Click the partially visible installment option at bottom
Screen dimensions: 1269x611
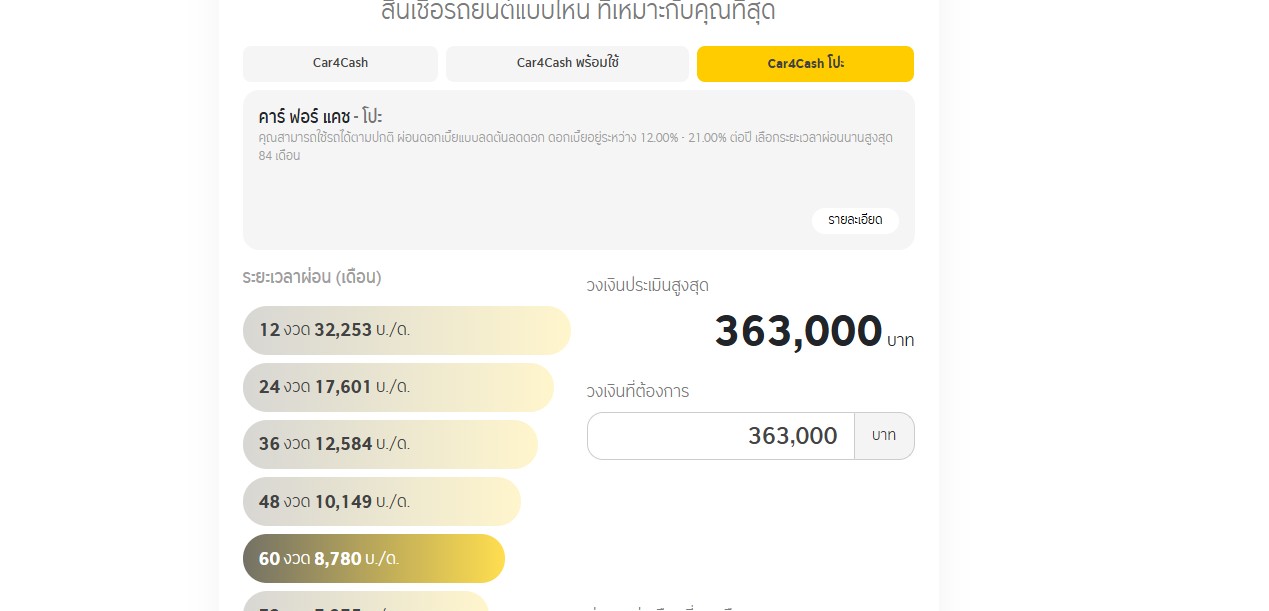pos(365,603)
